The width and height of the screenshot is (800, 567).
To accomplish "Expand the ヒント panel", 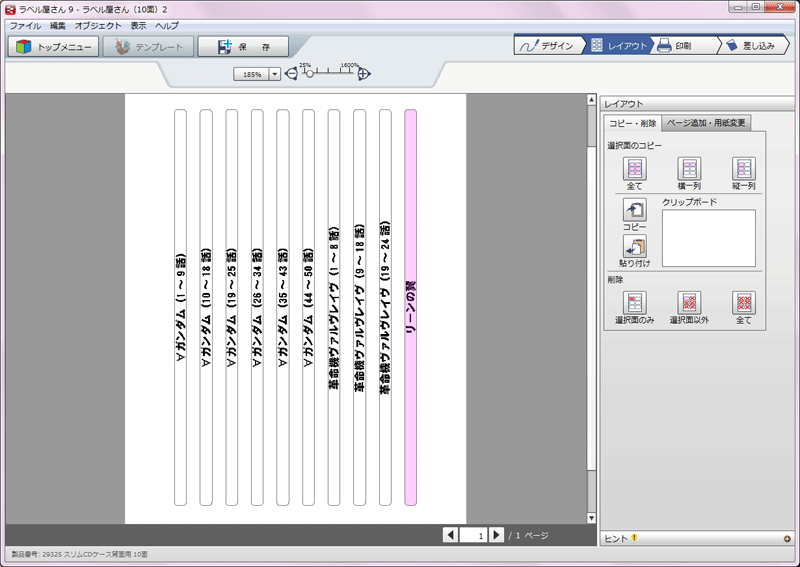I will 787,538.
